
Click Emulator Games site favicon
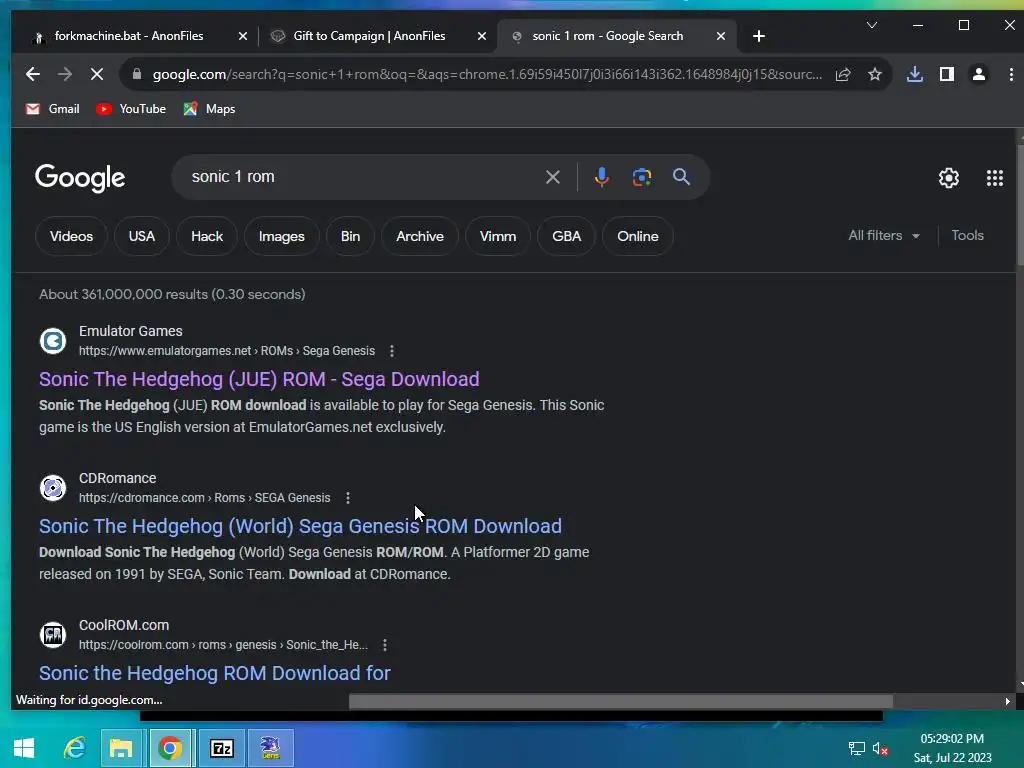(53, 341)
